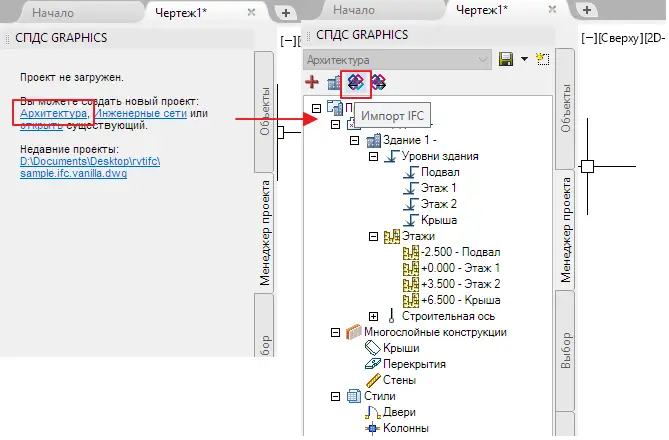The image size is (669, 440).
Task: Click the открыть existing project link
Action: [41, 125]
